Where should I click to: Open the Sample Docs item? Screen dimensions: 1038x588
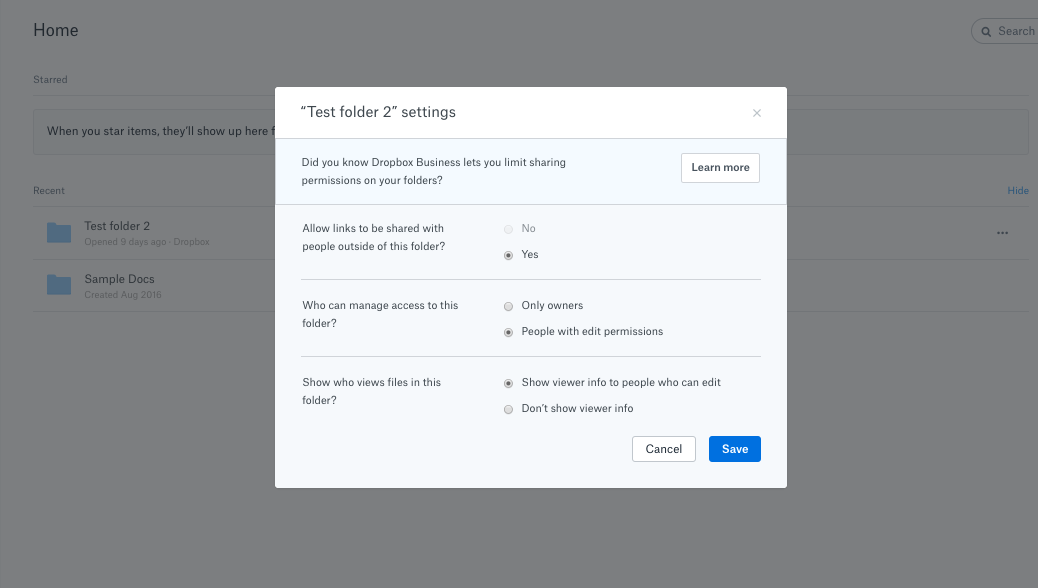click(119, 279)
